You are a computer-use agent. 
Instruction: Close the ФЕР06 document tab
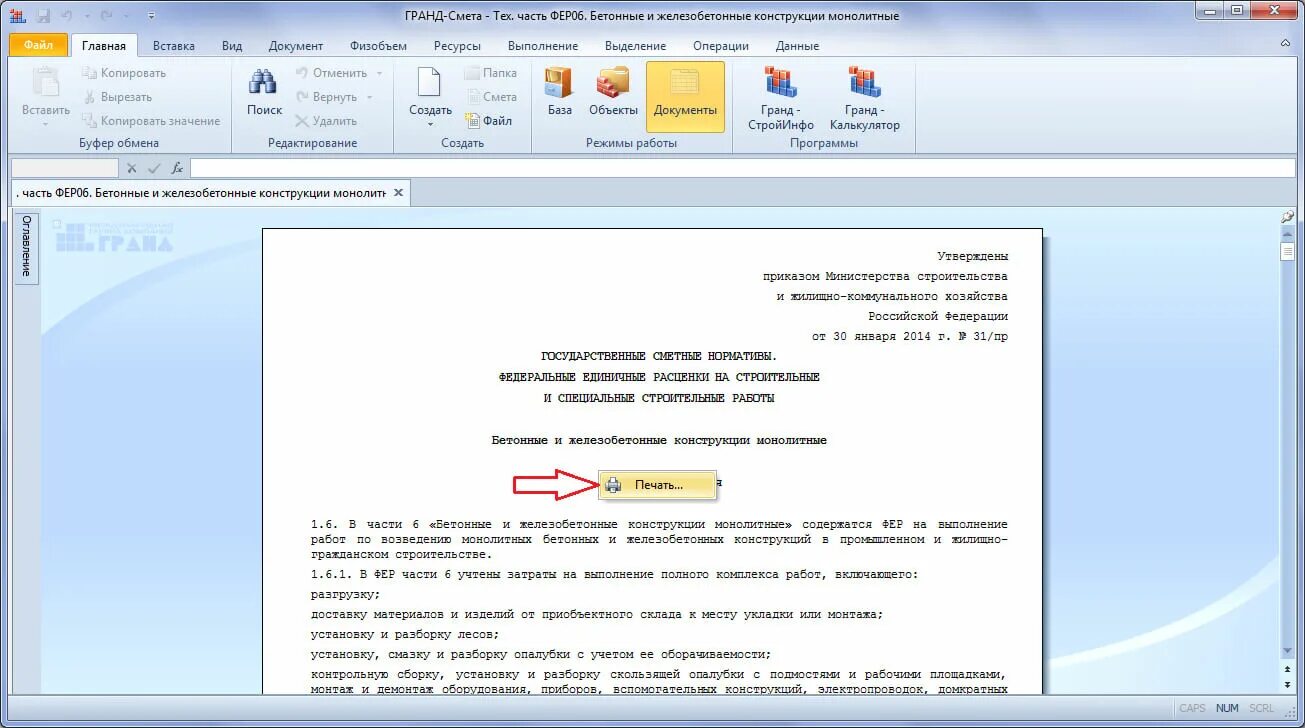tap(399, 193)
